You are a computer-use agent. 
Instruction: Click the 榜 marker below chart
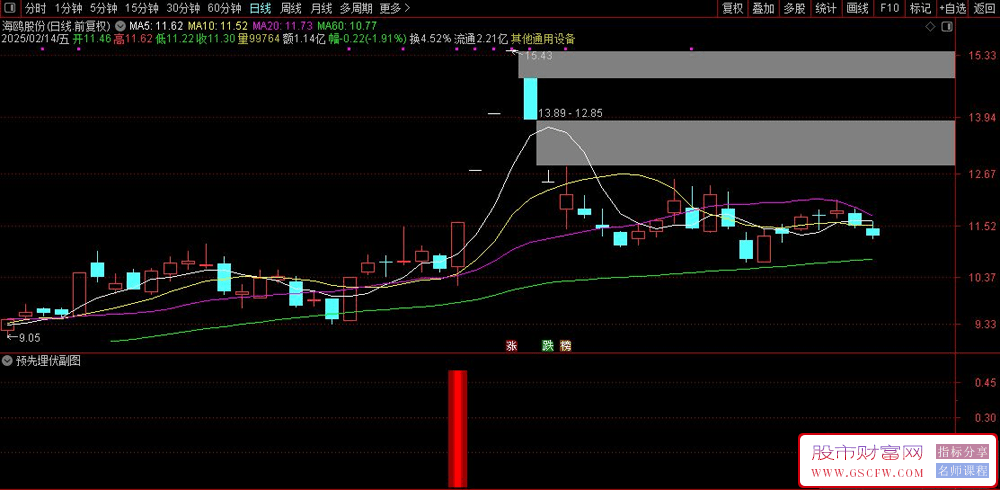pyautogui.click(x=565, y=346)
